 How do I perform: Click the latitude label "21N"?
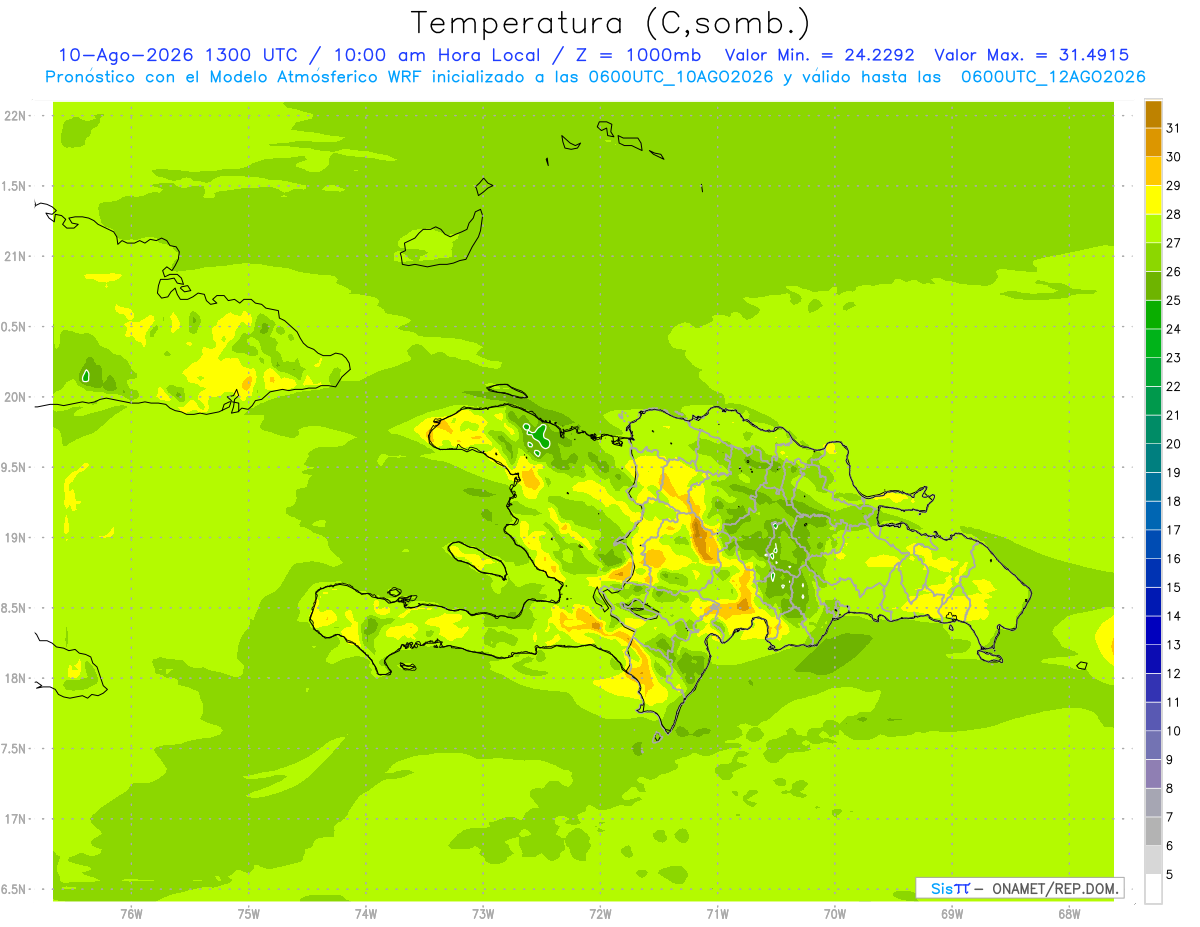(15, 256)
